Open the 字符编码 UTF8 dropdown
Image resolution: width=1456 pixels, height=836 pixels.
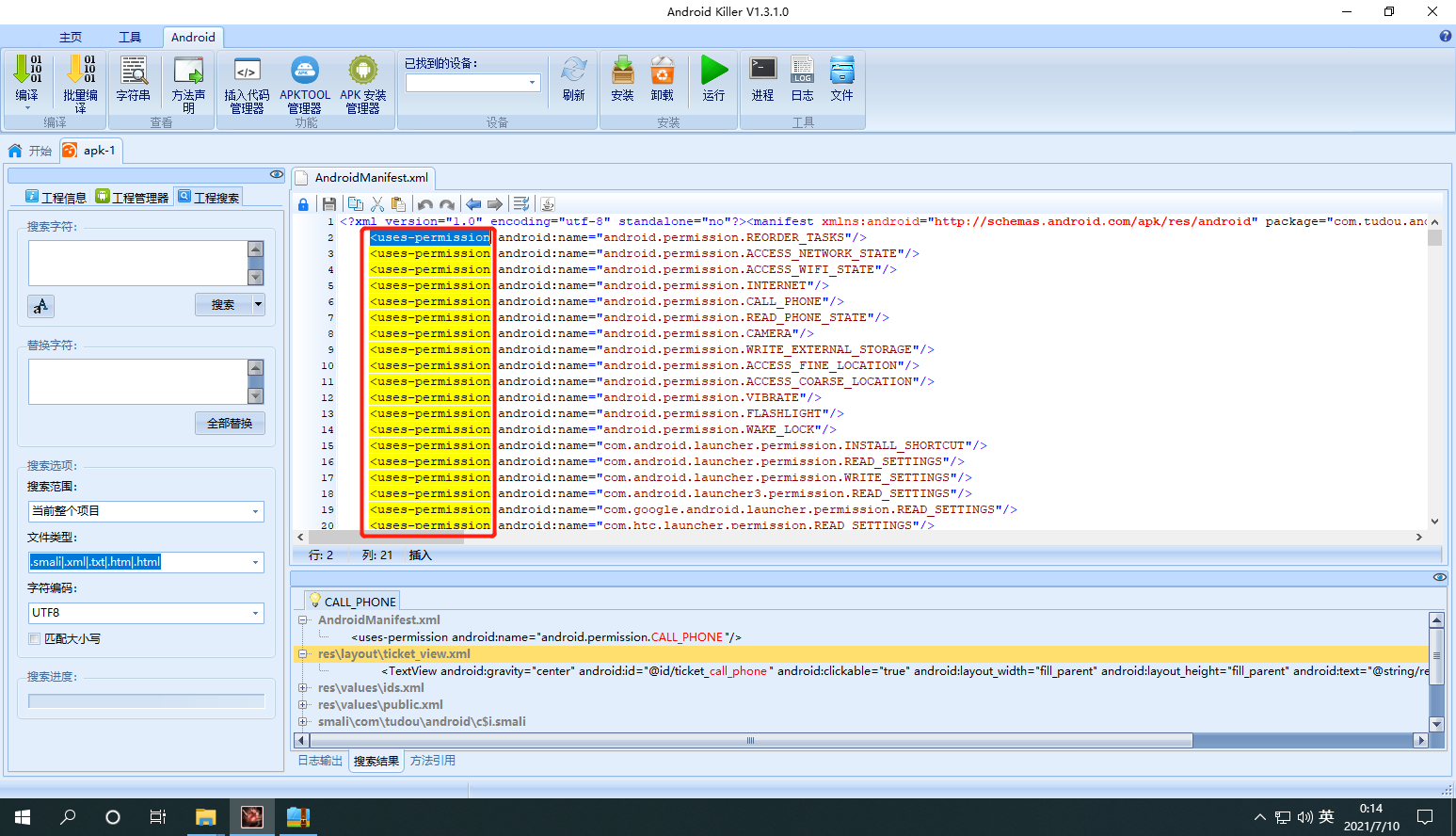click(x=146, y=613)
